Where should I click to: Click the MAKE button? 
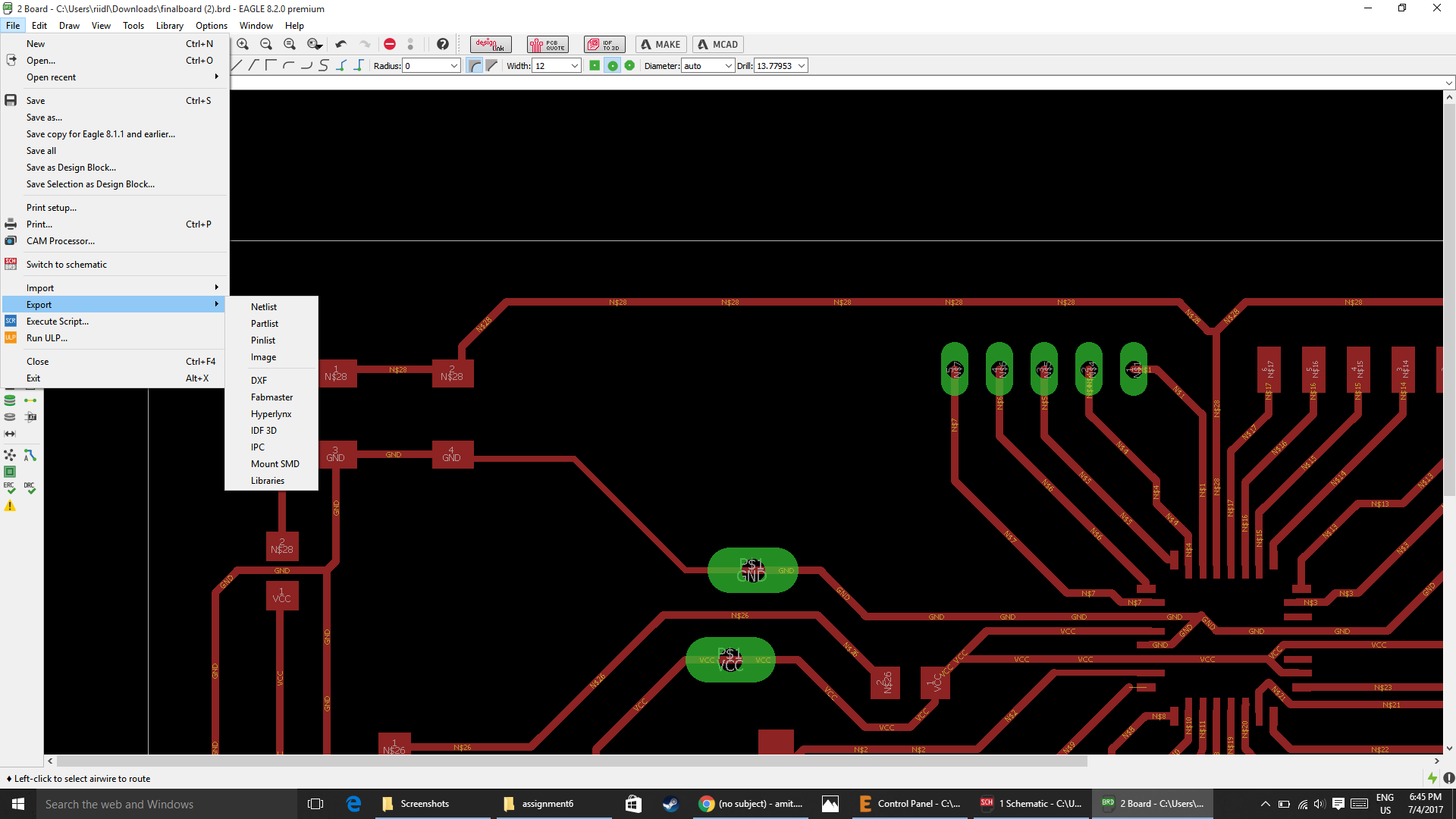[661, 44]
